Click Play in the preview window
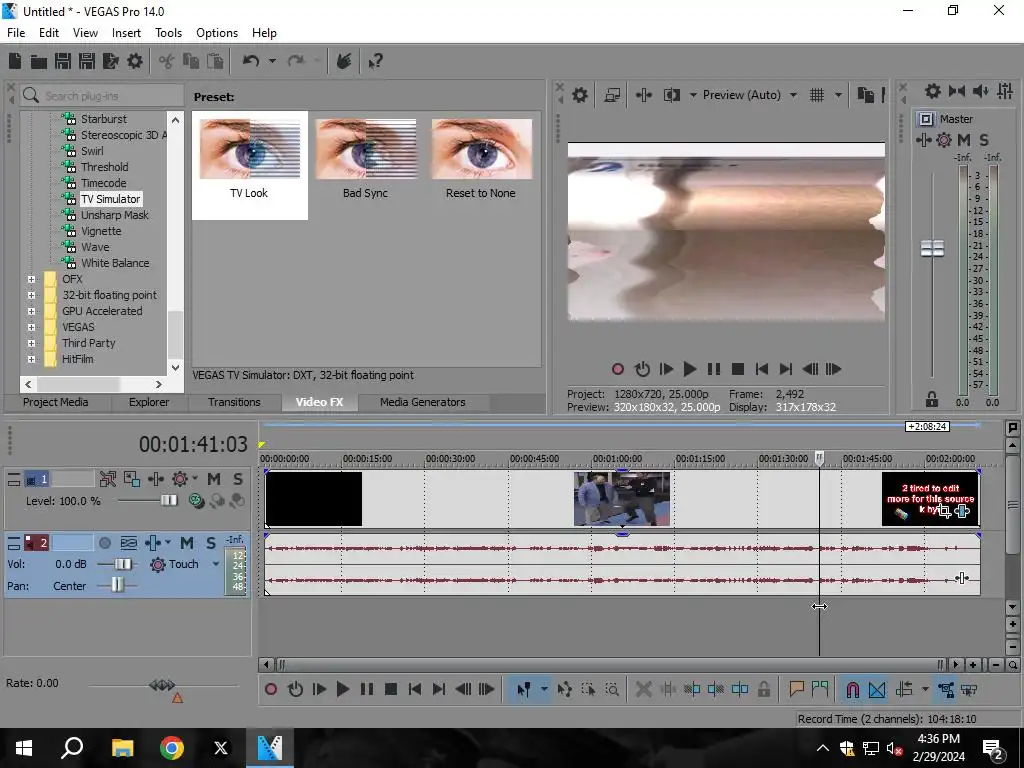 click(x=689, y=369)
